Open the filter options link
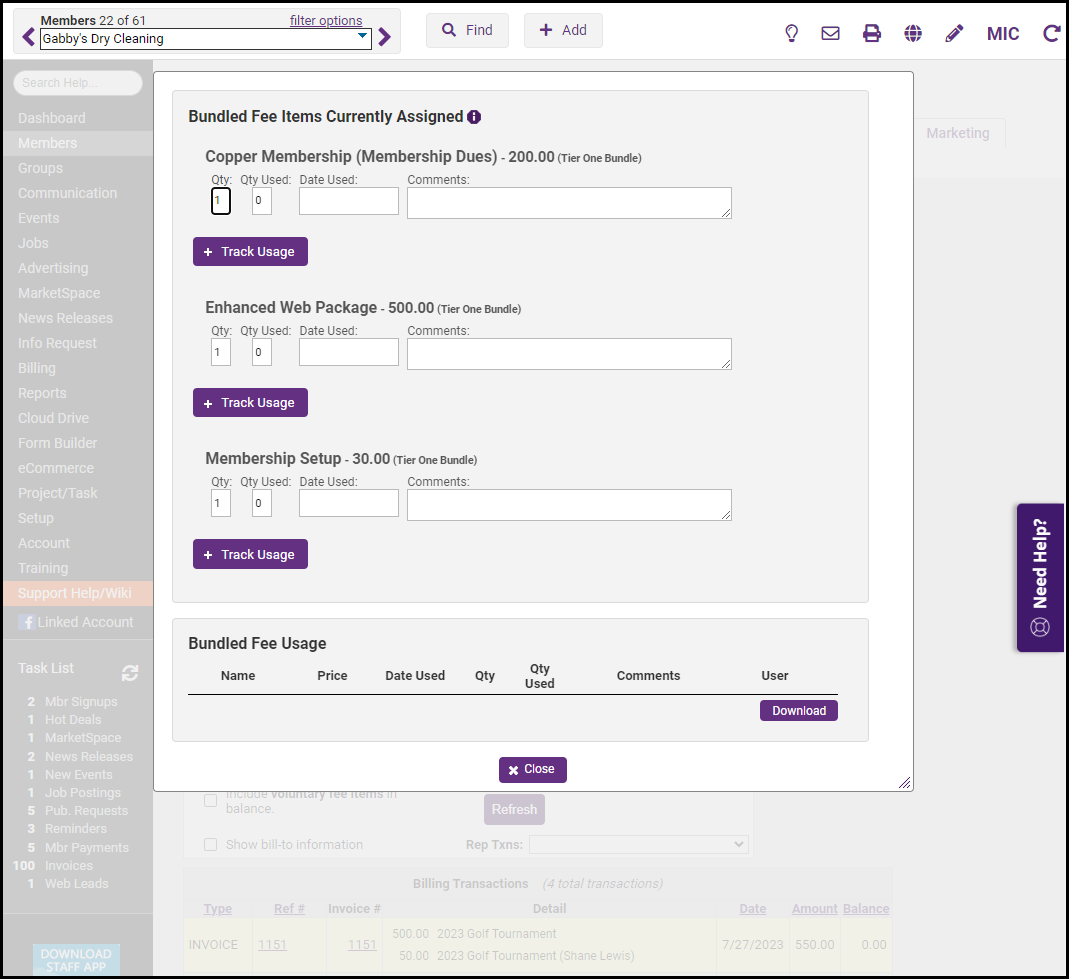The image size is (1069, 979). (326, 20)
